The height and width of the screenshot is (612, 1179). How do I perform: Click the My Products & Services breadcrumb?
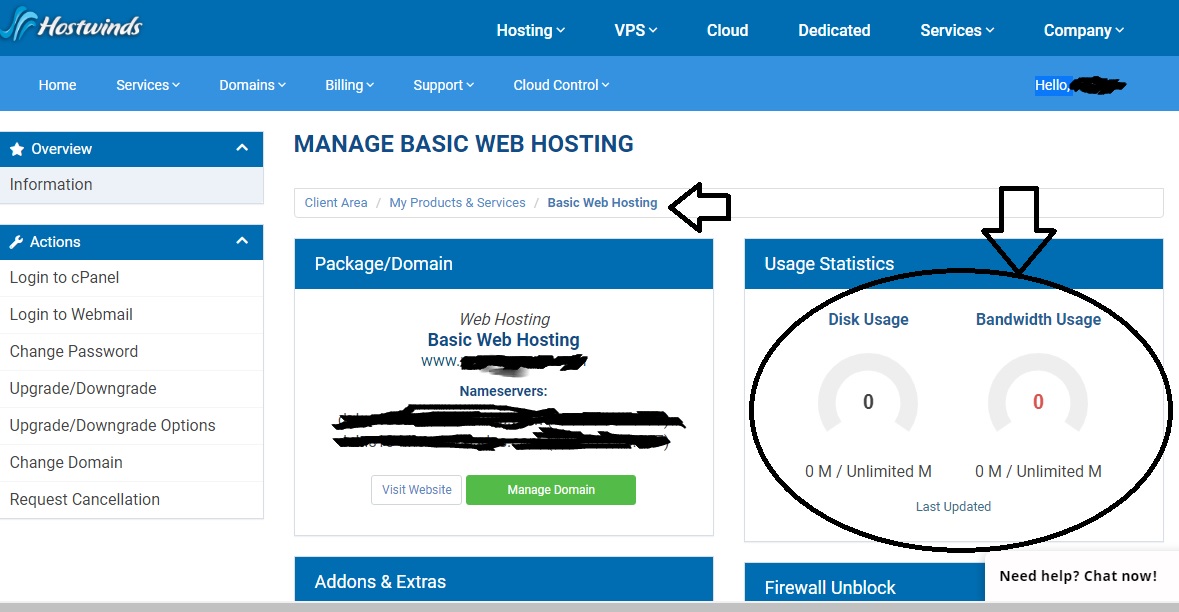coord(457,202)
